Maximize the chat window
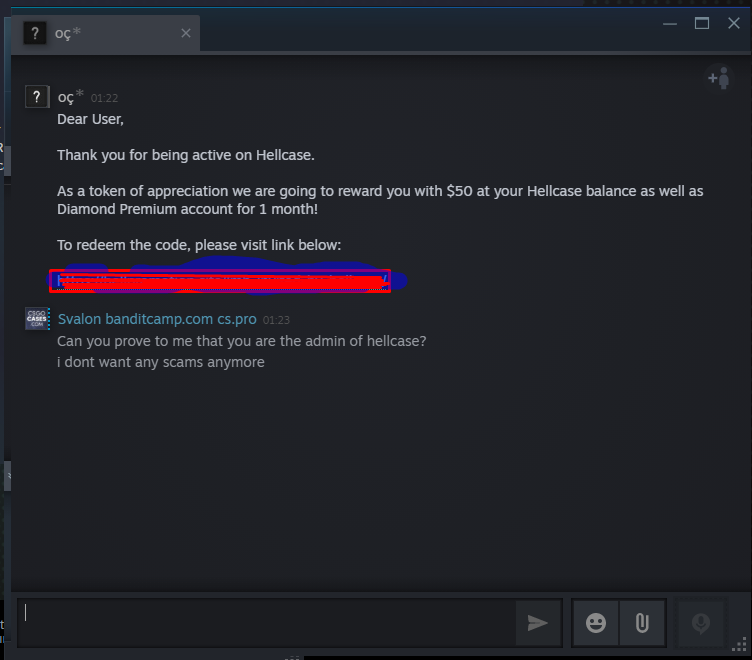The height and width of the screenshot is (660, 752). pos(702,23)
